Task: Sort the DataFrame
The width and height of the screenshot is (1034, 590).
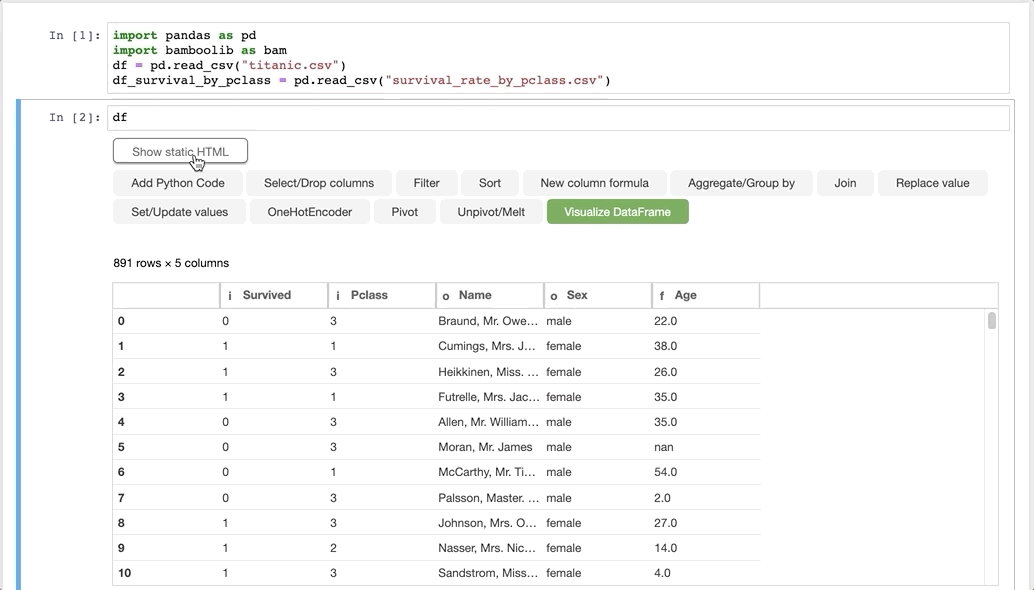Action: (489, 183)
